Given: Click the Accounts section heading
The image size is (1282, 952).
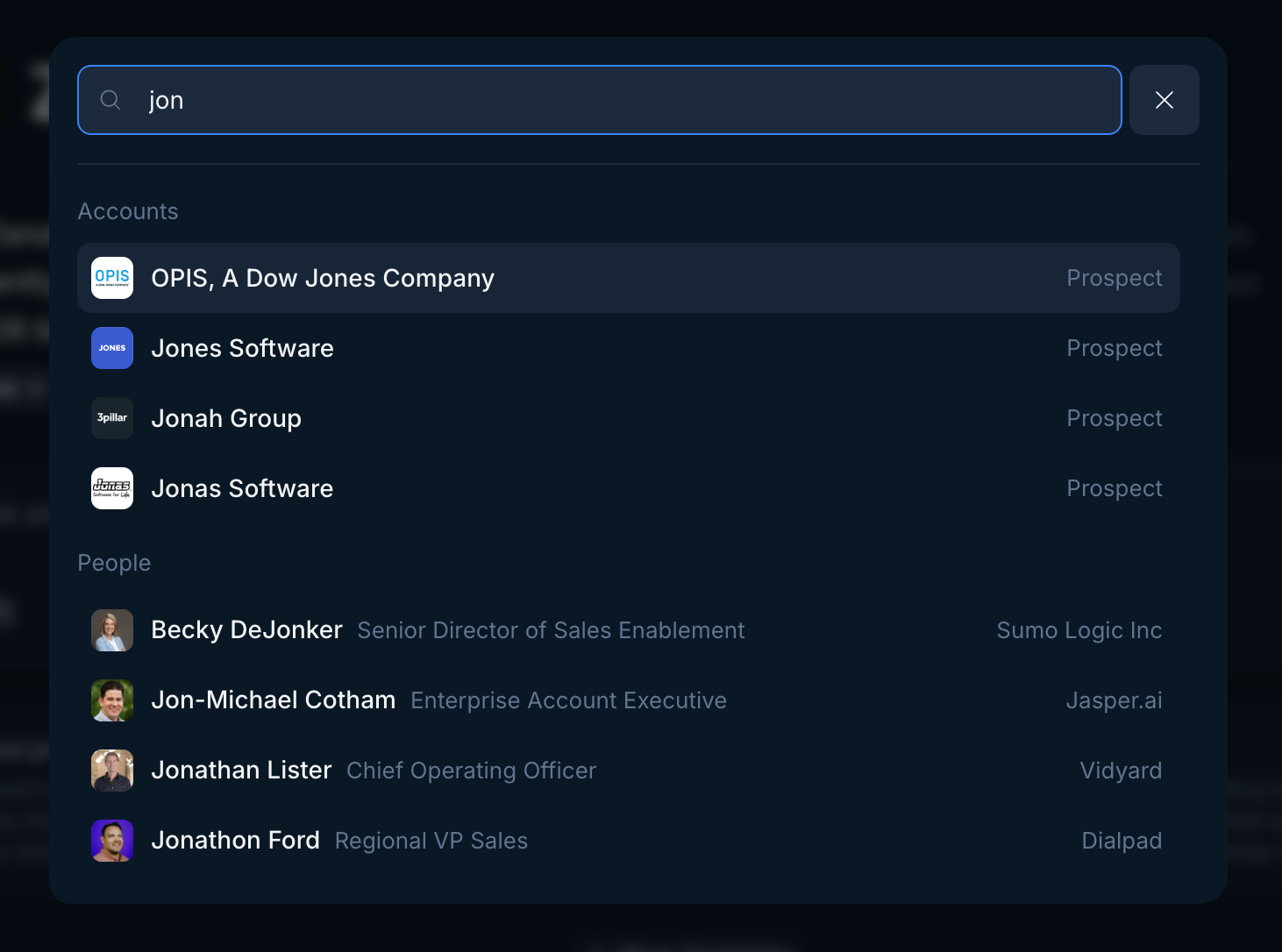Looking at the screenshot, I should point(128,211).
